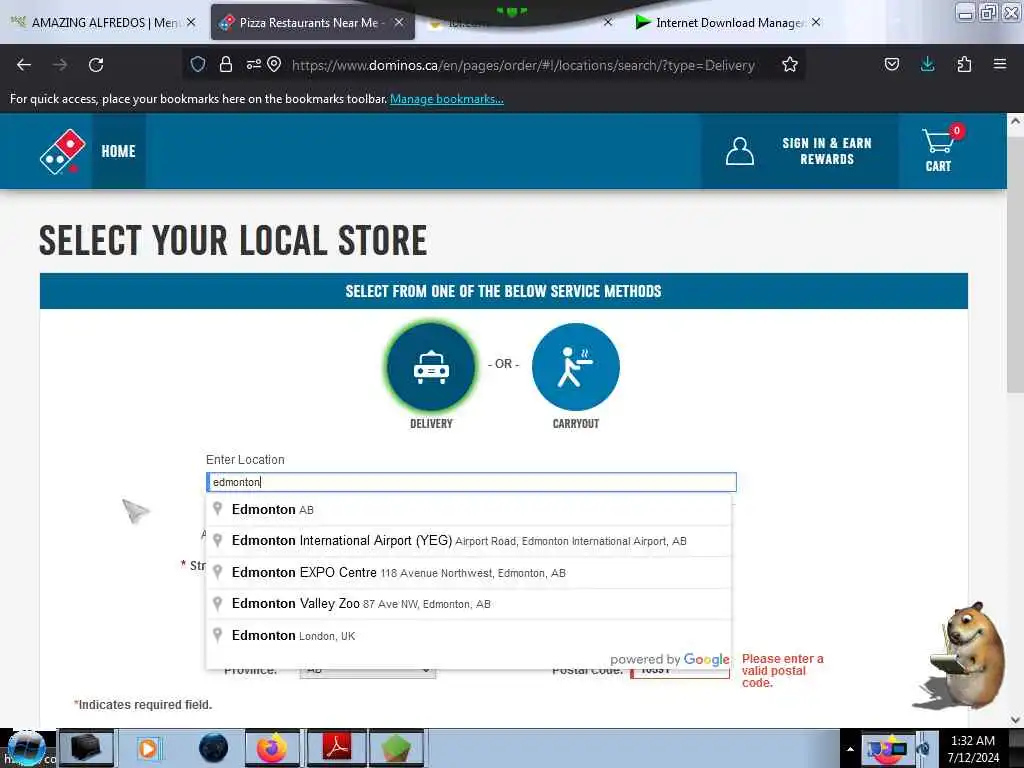Click the DELIVERY label
The height and width of the screenshot is (768, 1024).
431,424
